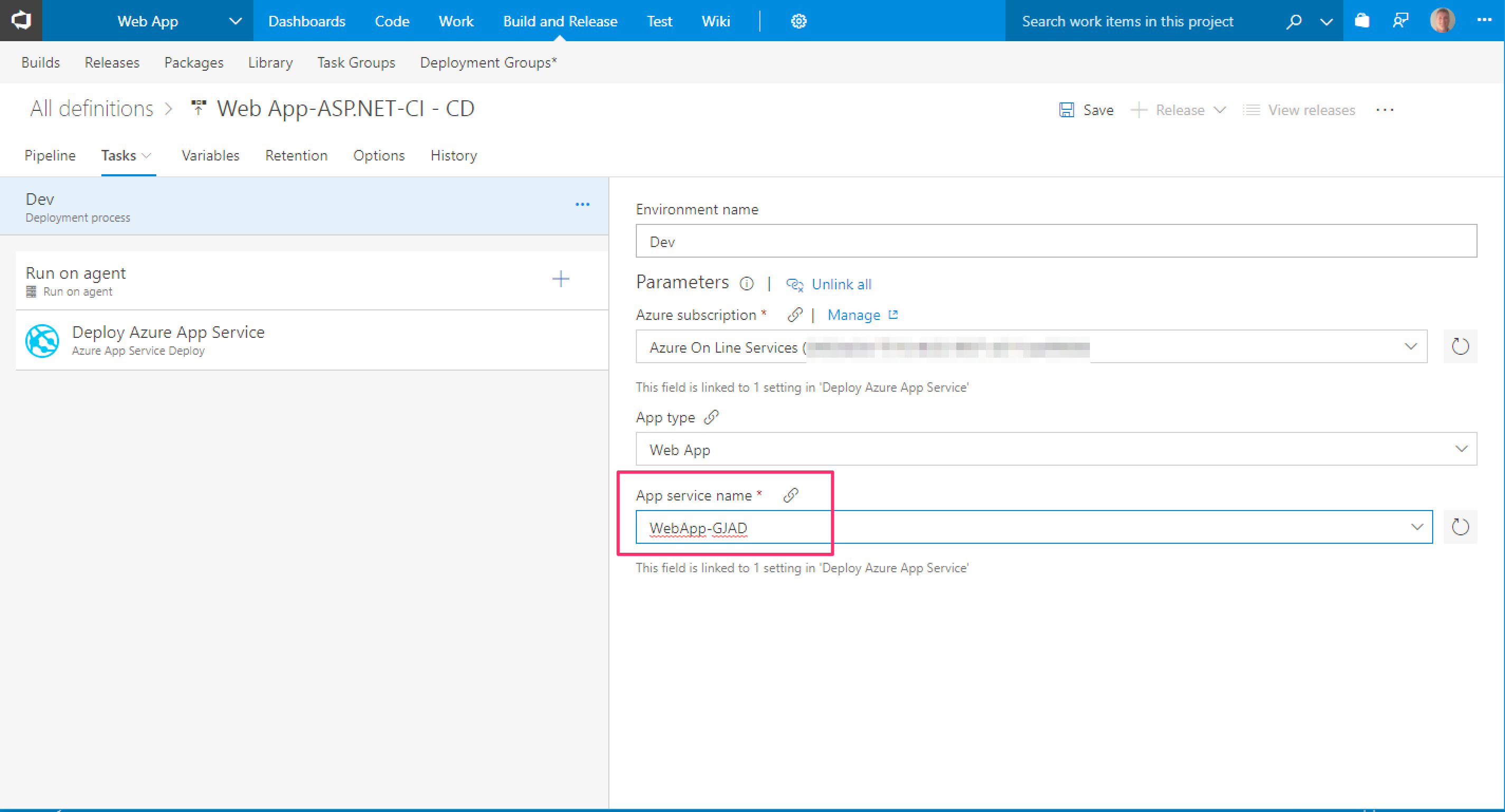Refresh the Azure subscription list
1505x812 pixels.
(x=1460, y=346)
